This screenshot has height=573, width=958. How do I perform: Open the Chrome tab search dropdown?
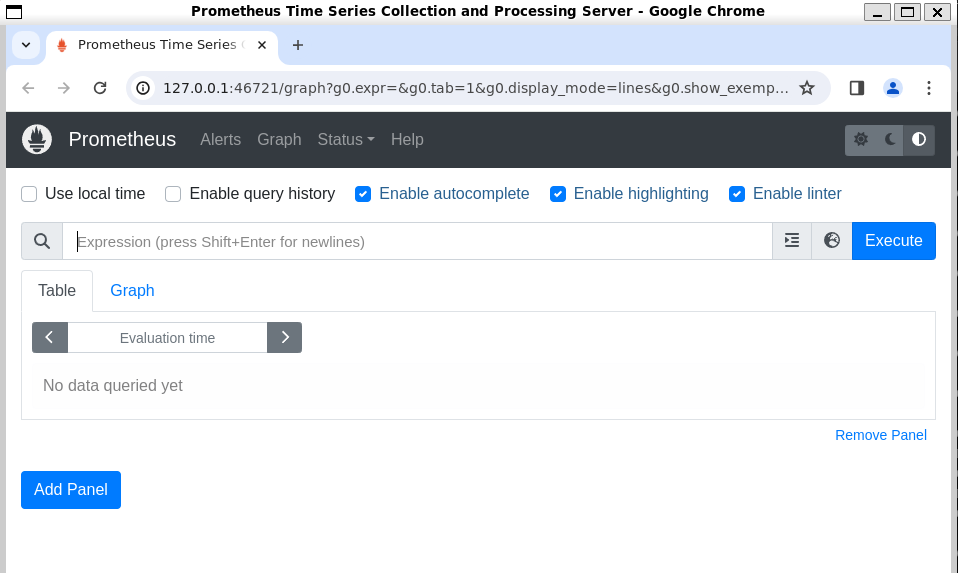coord(26,45)
